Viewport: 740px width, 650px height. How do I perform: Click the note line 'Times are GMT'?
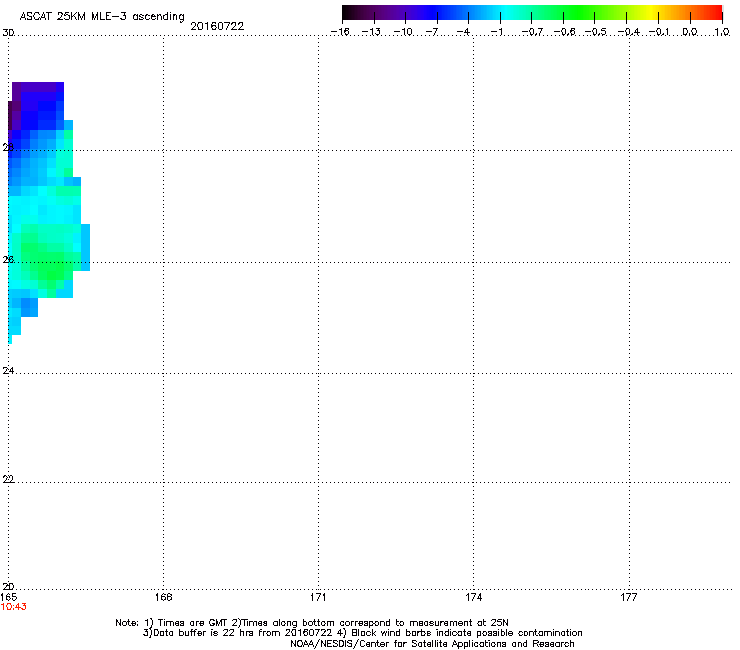pos(193,623)
